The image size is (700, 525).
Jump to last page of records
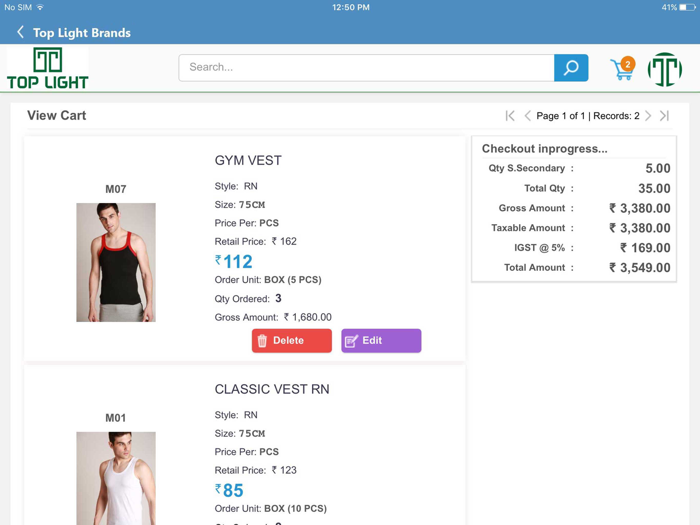click(x=664, y=116)
